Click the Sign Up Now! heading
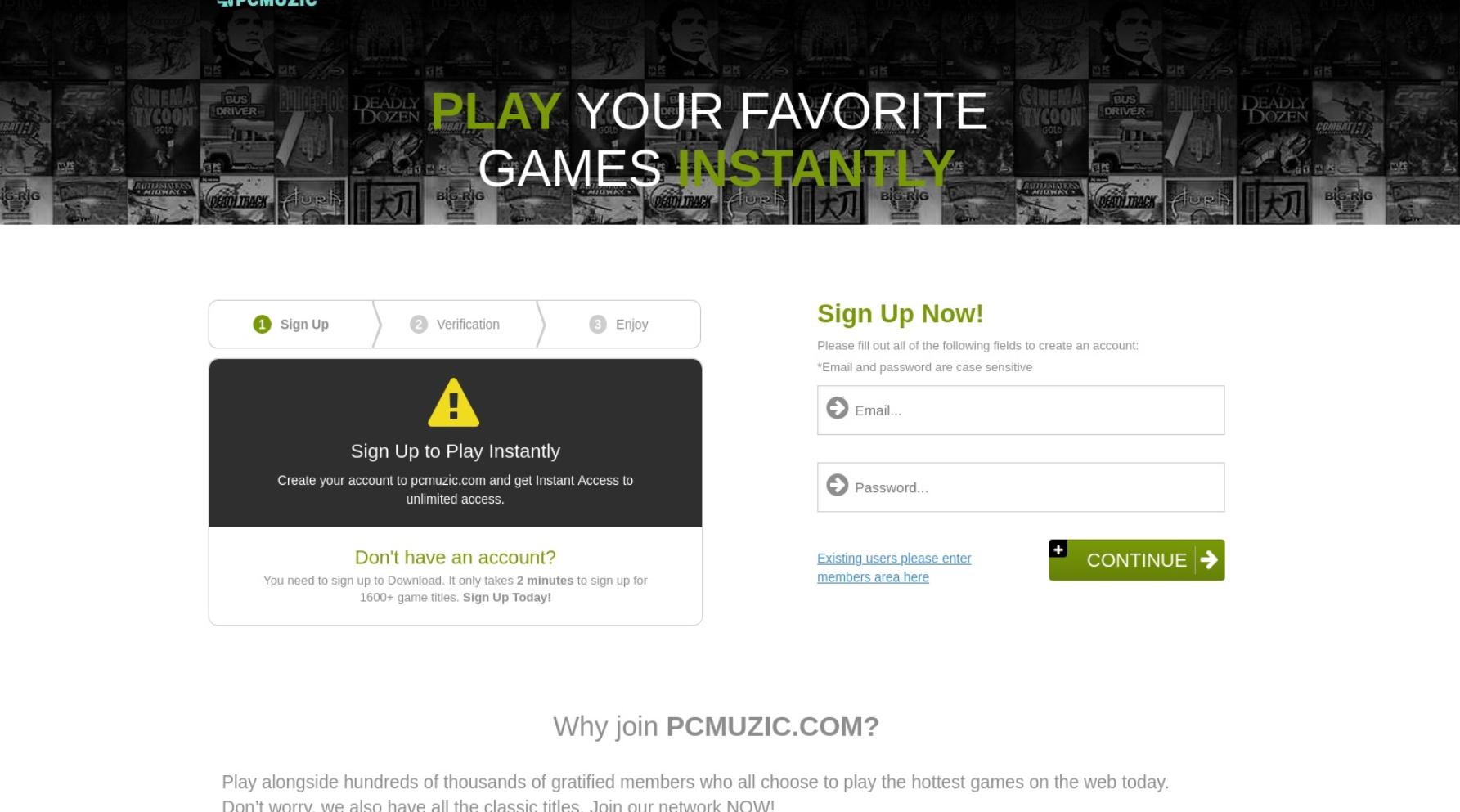The width and height of the screenshot is (1460, 812). point(900,314)
